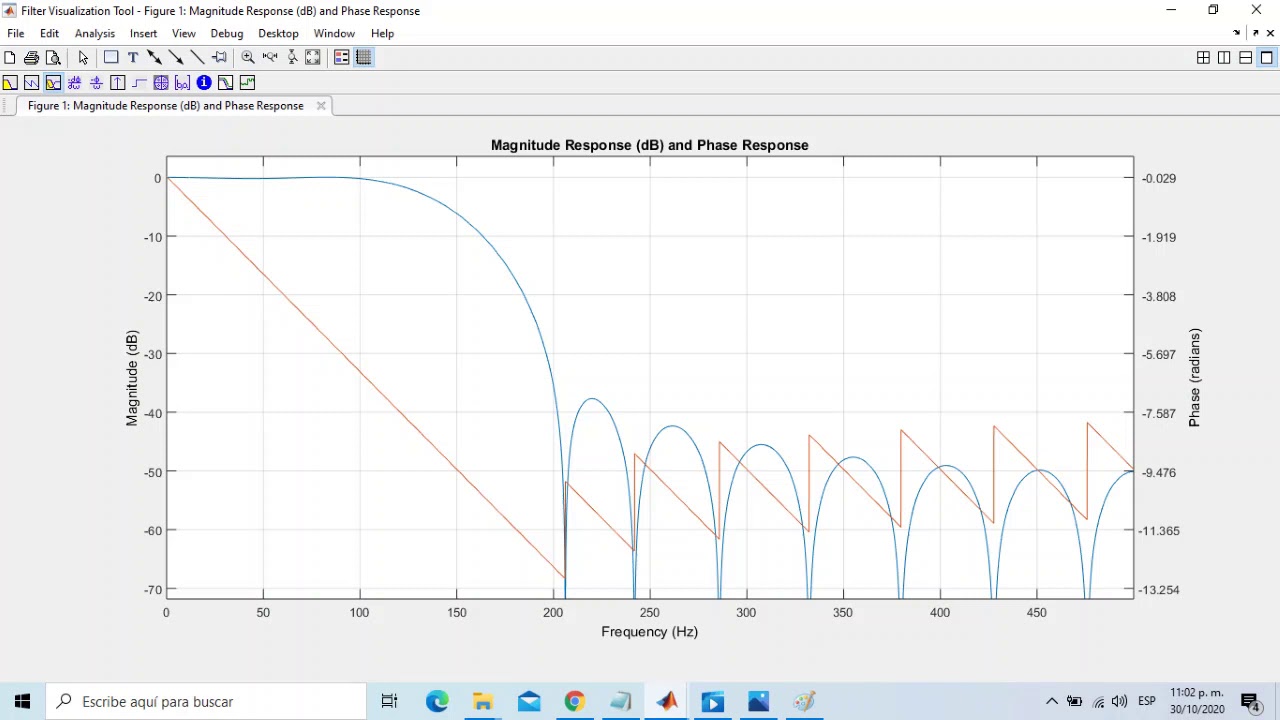Click the Pin to Axes tool
Image resolution: width=1280 pixels, height=720 pixels.
219,58
